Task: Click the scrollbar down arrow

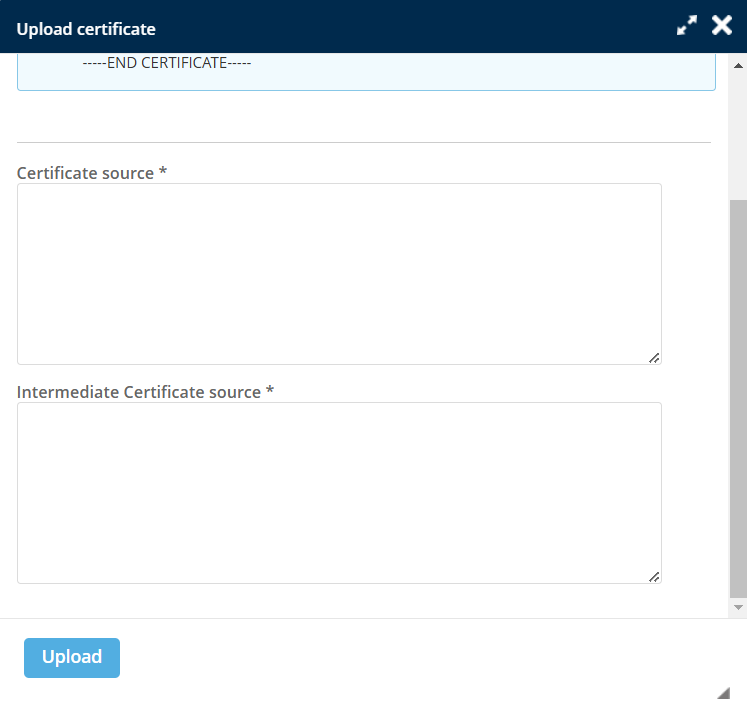Action: pyautogui.click(x=739, y=607)
